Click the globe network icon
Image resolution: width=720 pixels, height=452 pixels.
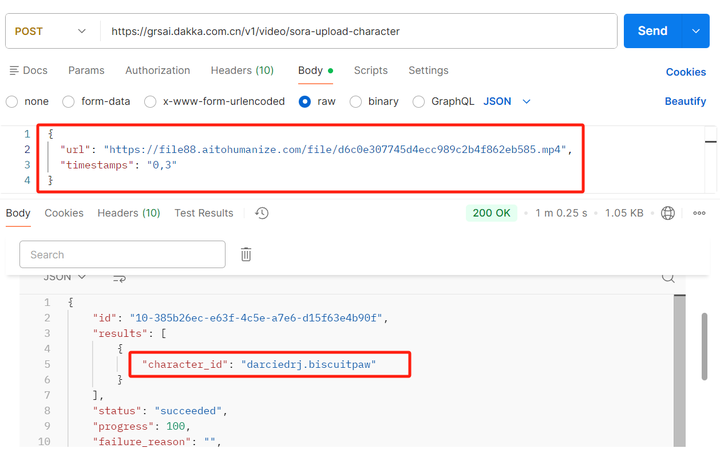668,213
